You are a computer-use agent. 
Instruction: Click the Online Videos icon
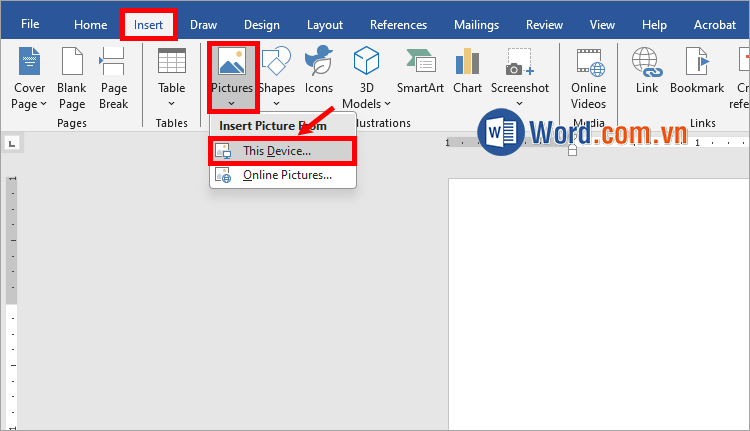[588, 64]
